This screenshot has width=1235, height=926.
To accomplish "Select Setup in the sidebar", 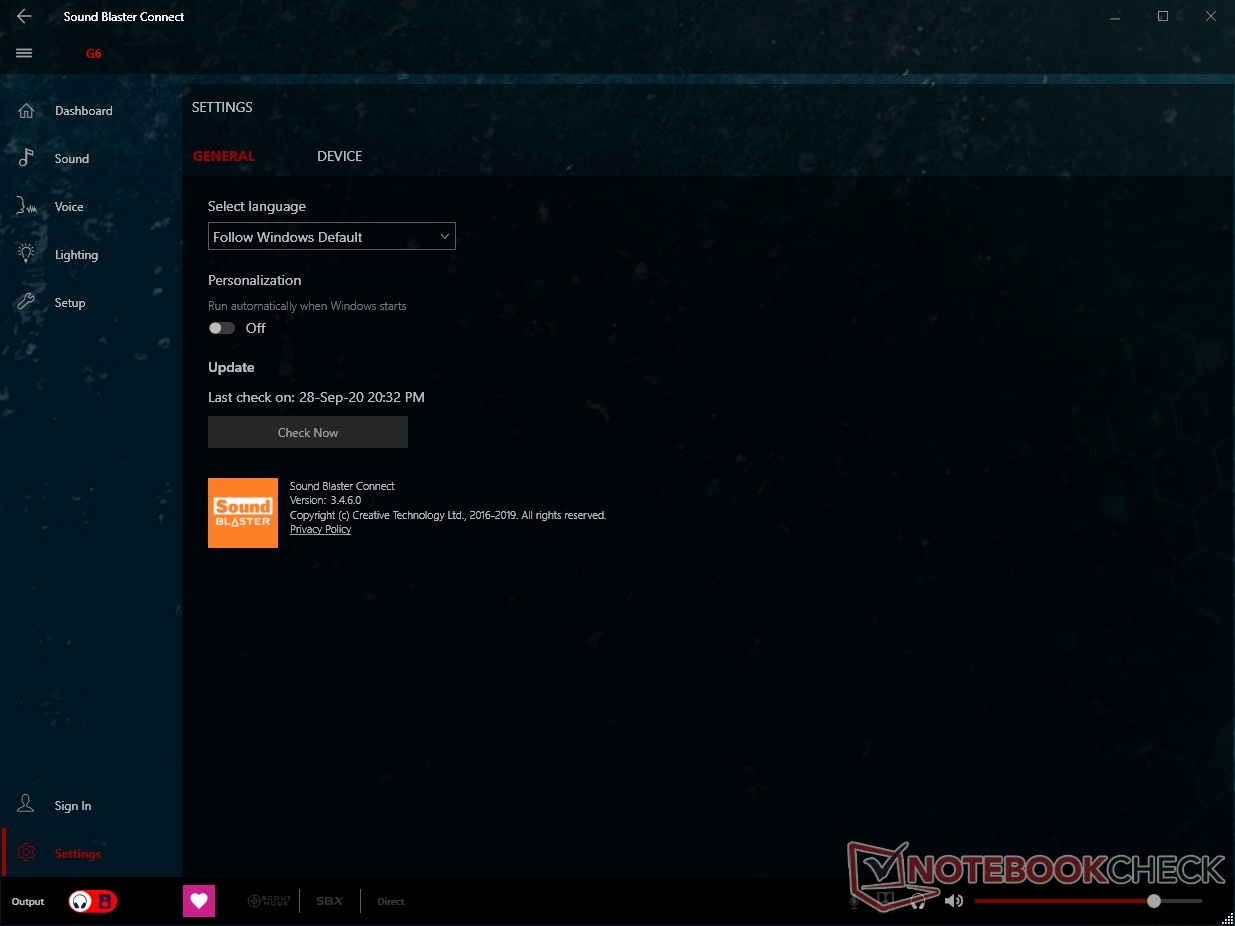I will pyautogui.click(x=70, y=303).
